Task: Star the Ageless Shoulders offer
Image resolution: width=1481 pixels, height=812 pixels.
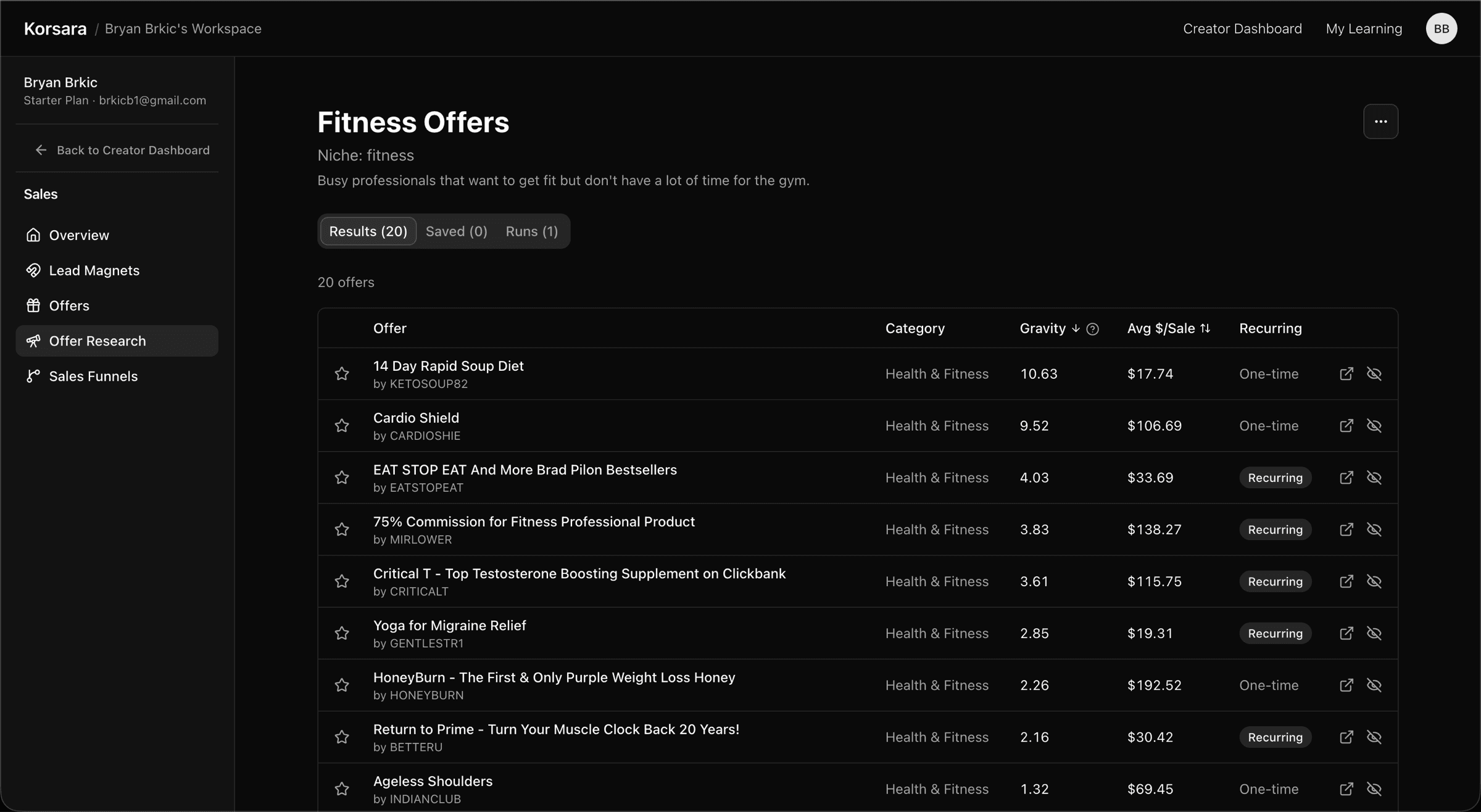Action: click(x=342, y=789)
